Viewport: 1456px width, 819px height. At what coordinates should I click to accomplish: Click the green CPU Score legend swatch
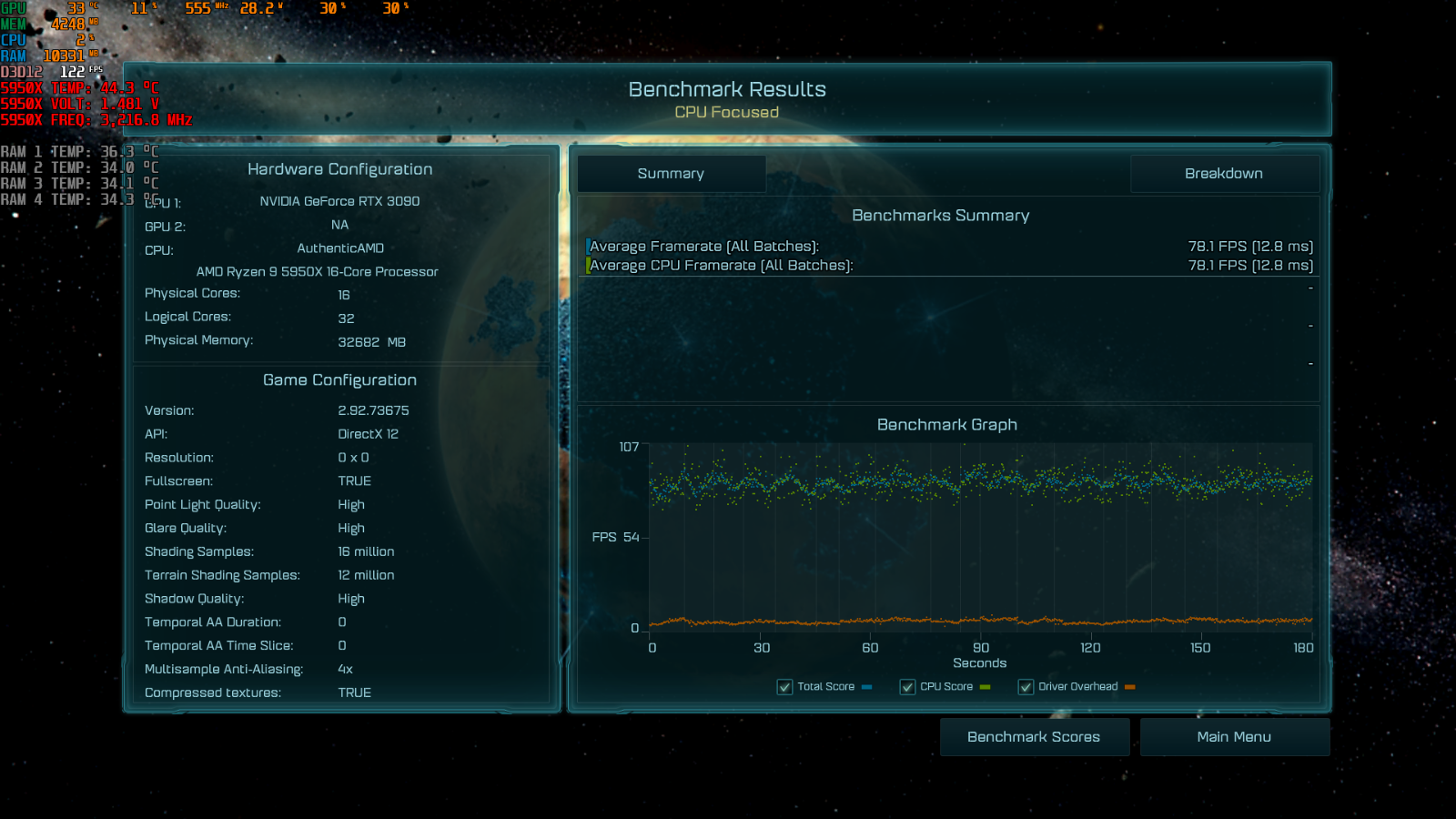985,687
